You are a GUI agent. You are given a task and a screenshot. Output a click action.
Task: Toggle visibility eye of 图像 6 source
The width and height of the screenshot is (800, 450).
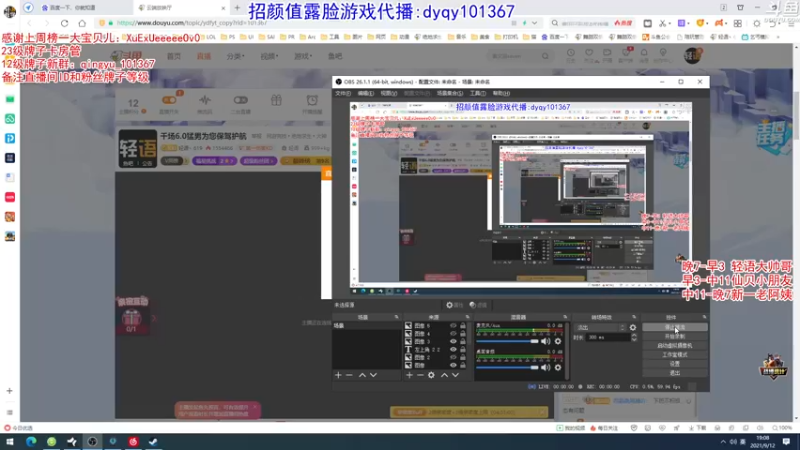pos(453,326)
